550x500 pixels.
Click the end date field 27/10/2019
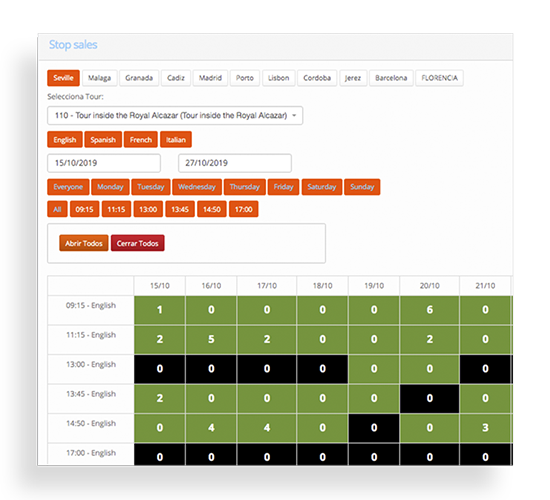235,163
